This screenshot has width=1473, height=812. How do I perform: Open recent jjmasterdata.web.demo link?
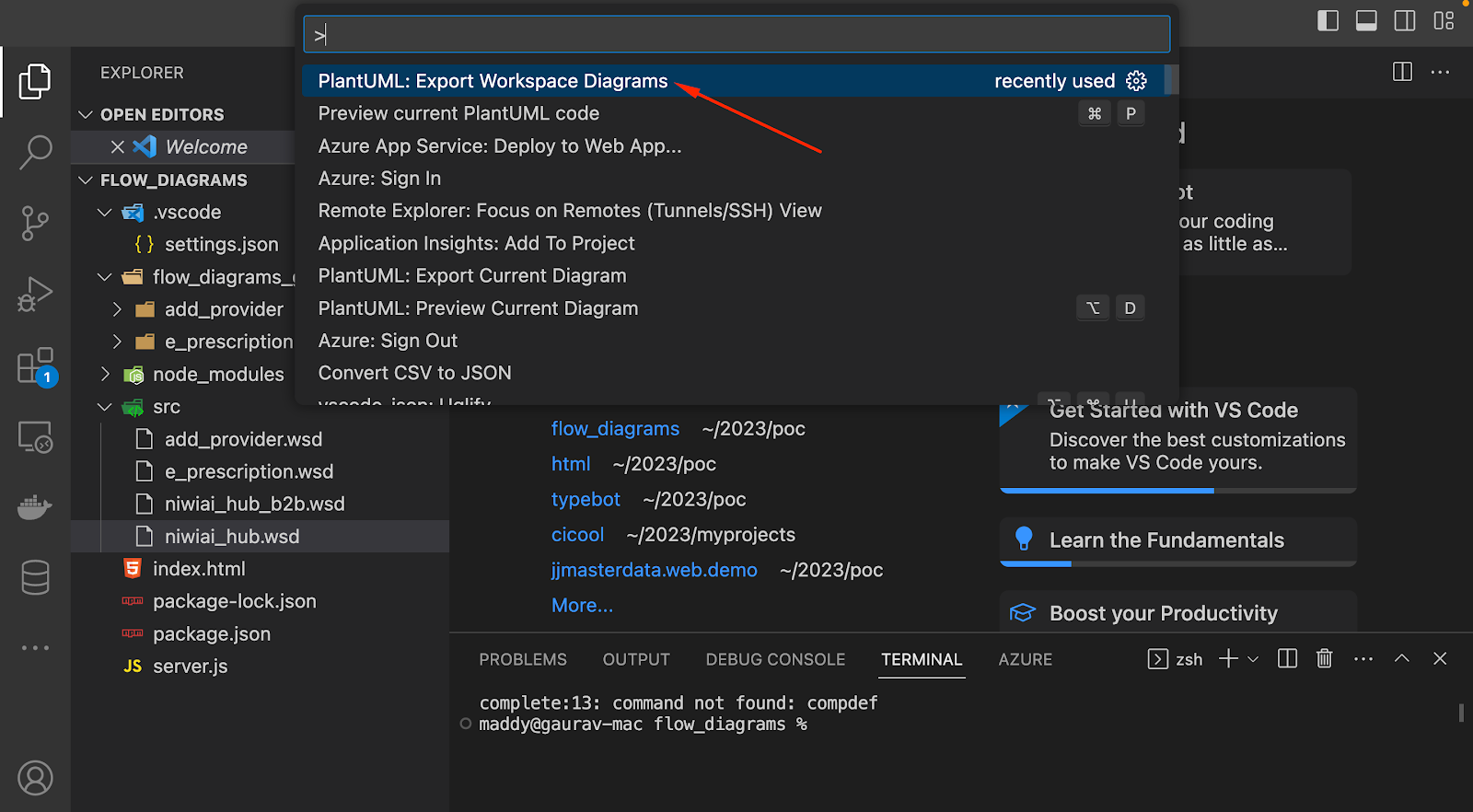coord(654,570)
